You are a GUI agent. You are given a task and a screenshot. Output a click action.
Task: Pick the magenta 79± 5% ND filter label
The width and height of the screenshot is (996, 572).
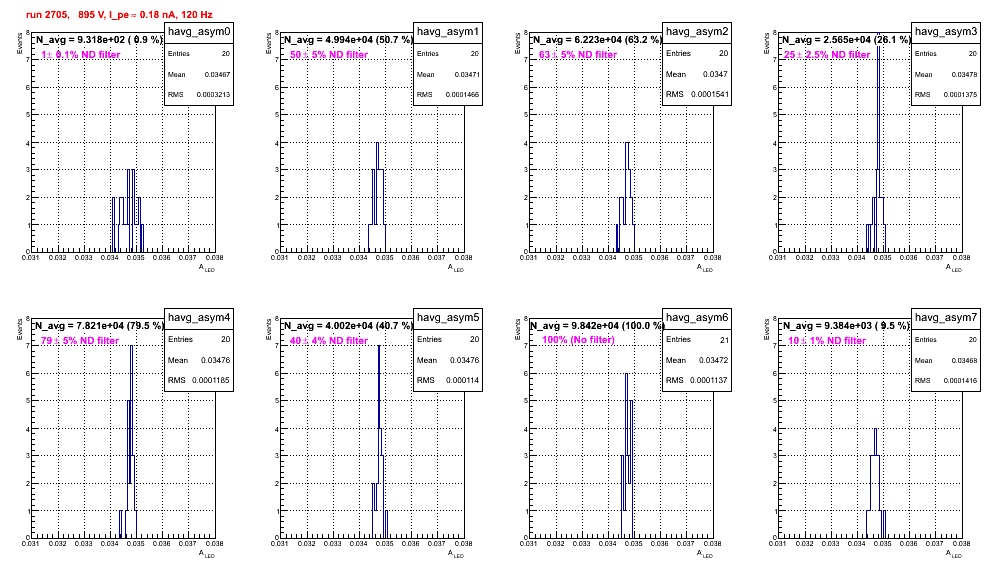(x=80, y=341)
